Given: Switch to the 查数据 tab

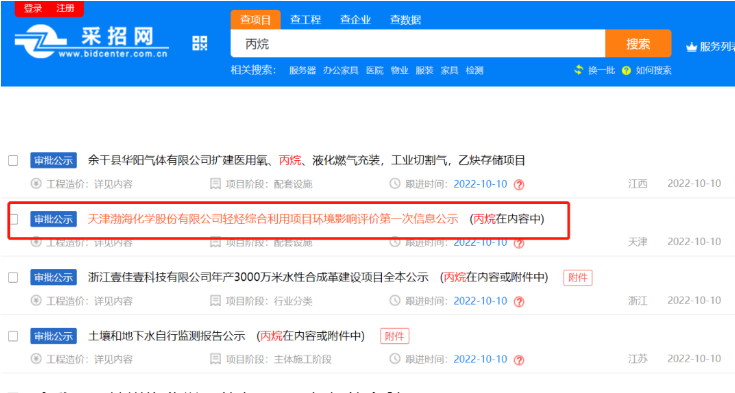Looking at the screenshot, I should point(405,20).
